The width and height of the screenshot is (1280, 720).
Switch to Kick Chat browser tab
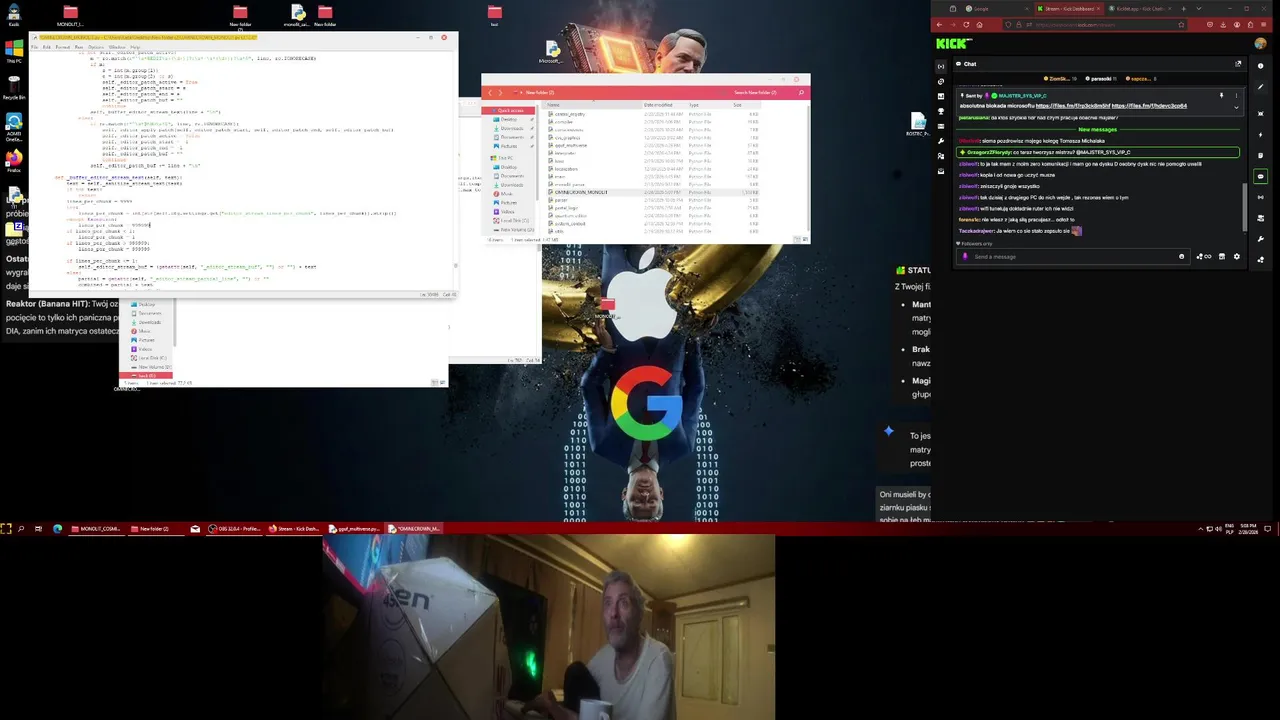click(1140, 9)
